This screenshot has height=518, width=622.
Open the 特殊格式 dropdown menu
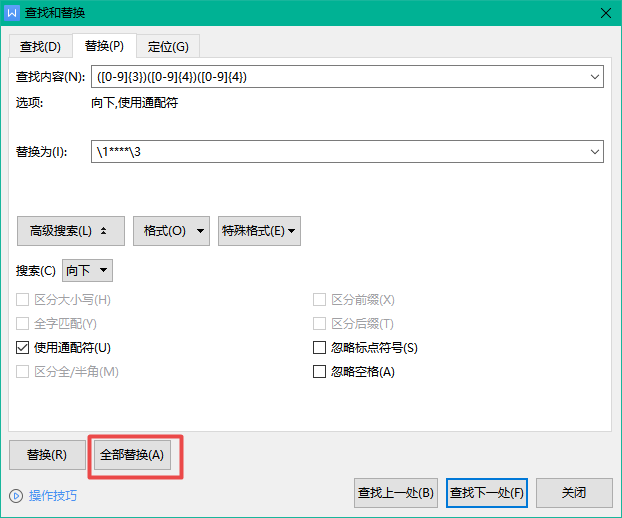pyautogui.click(x=259, y=230)
